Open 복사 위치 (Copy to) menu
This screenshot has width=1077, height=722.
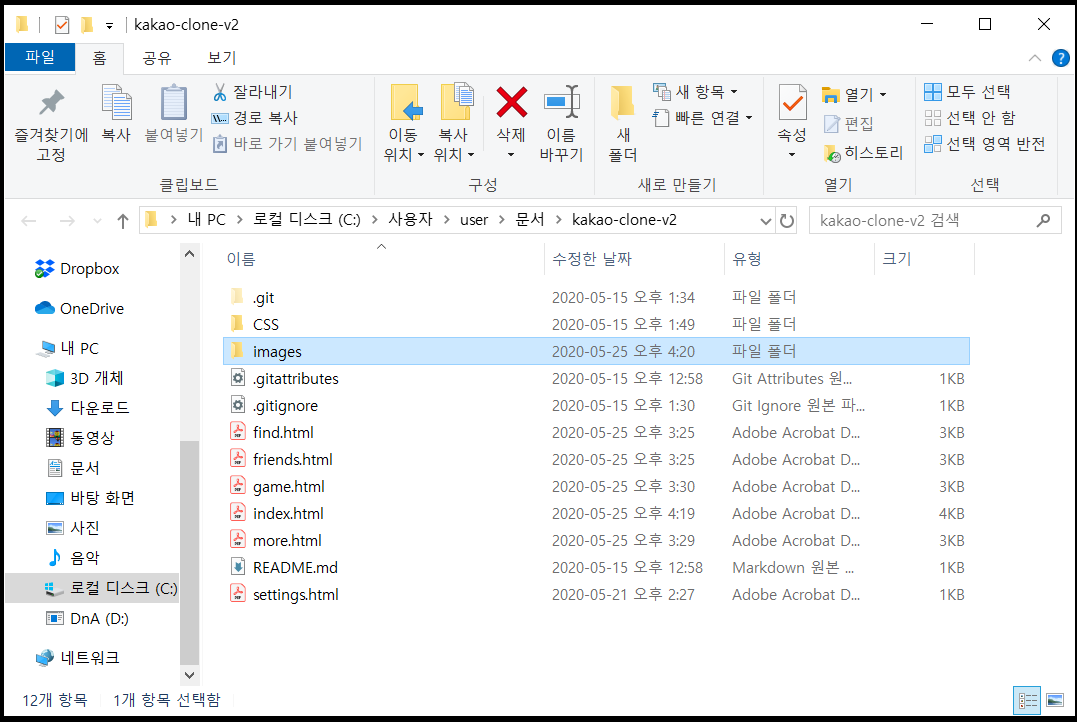click(453, 124)
